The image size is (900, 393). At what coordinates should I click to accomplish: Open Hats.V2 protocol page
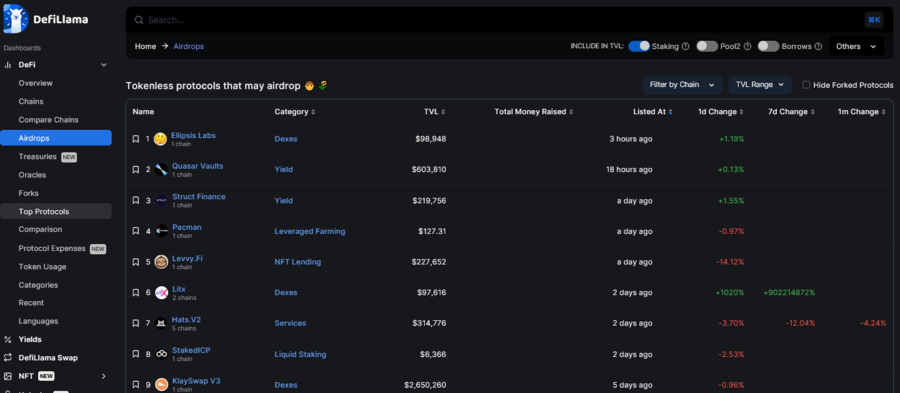coord(187,320)
